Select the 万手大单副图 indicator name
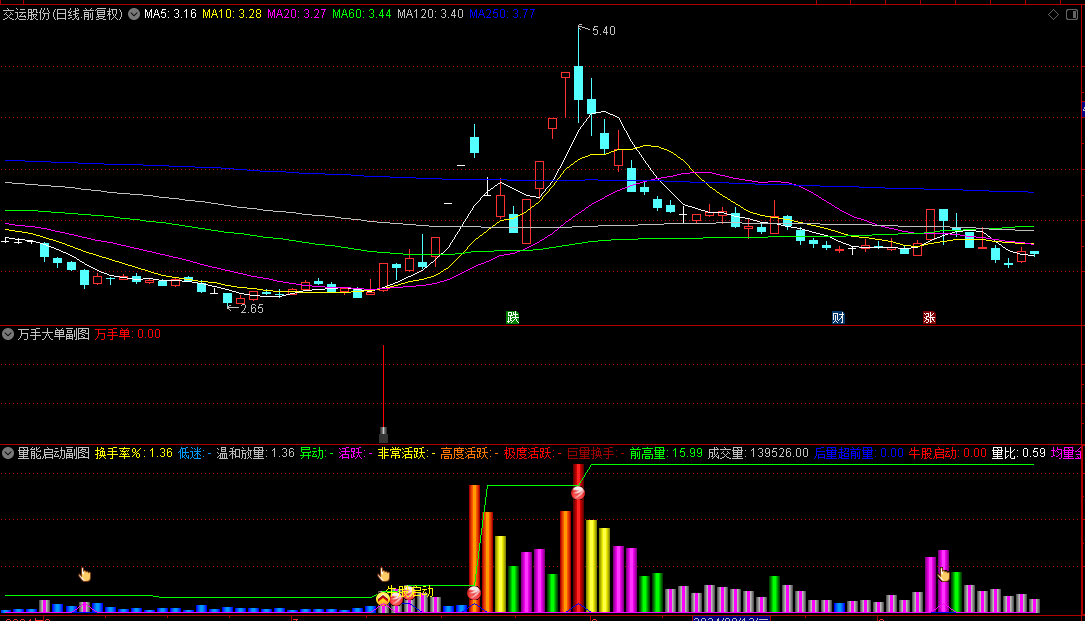This screenshot has height=621, width=1085. pyautogui.click(x=53, y=334)
